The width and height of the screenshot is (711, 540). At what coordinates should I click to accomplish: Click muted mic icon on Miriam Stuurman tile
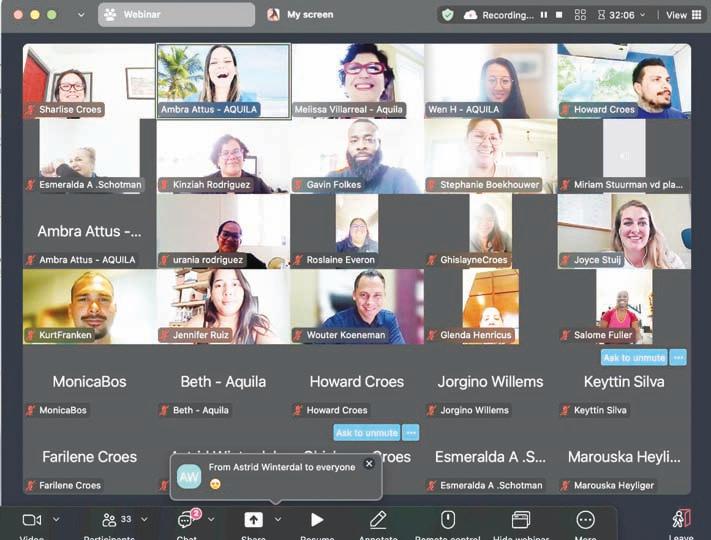click(x=565, y=185)
